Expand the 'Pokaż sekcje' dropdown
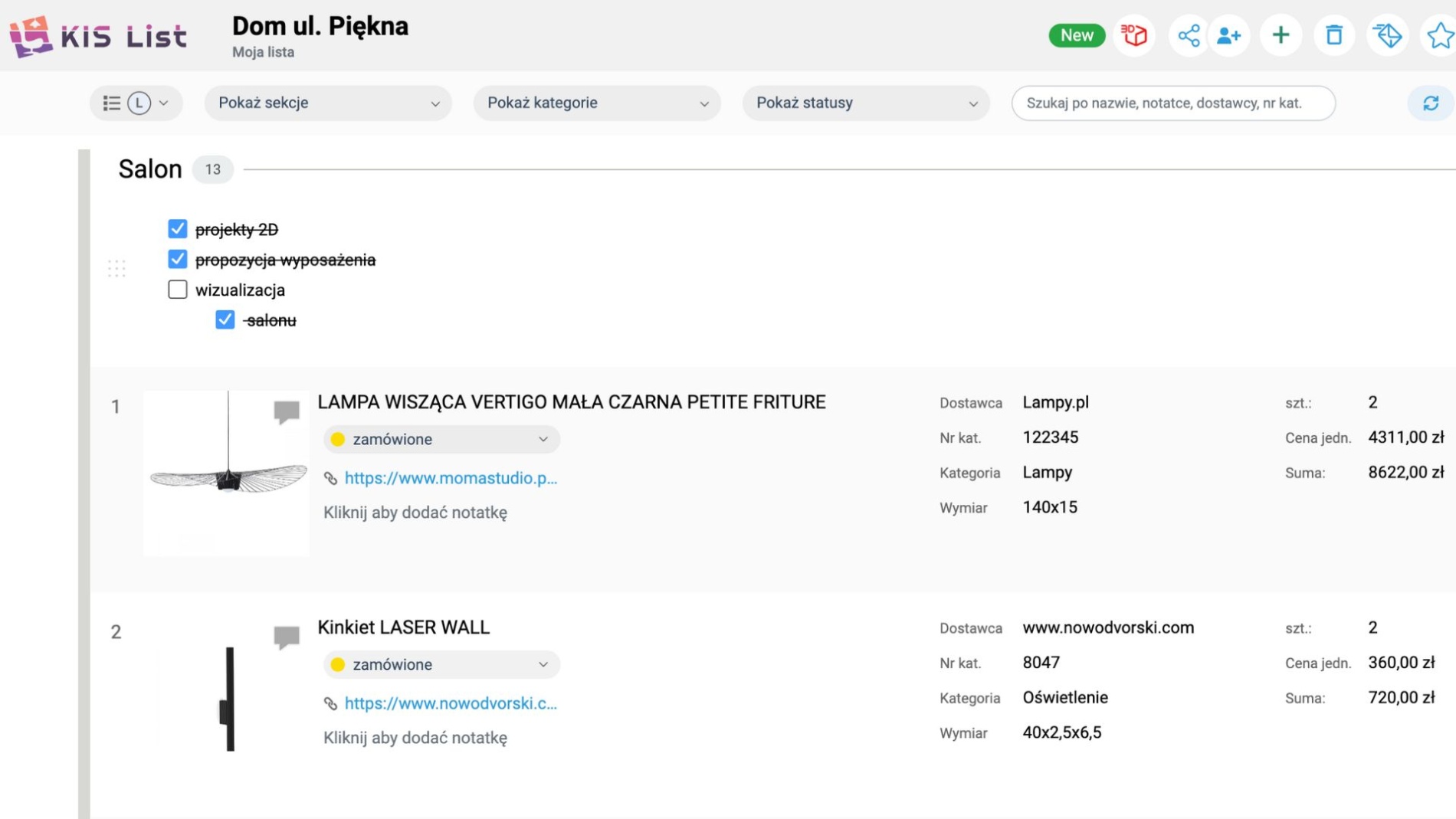This screenshot has width=1456, height=819. point(328,103)
